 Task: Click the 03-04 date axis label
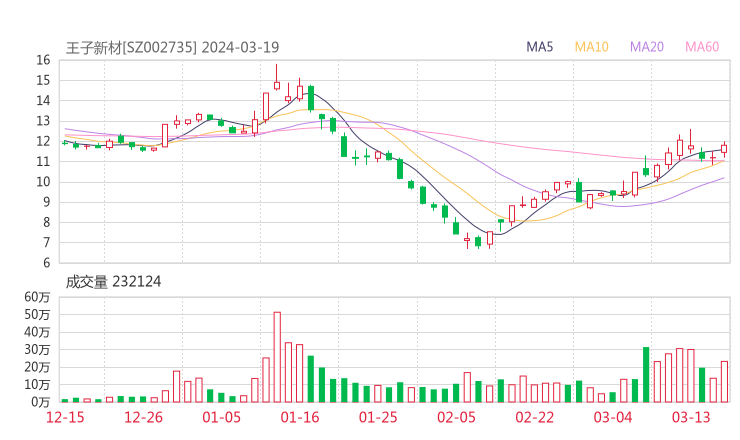(x=613, y=417)
